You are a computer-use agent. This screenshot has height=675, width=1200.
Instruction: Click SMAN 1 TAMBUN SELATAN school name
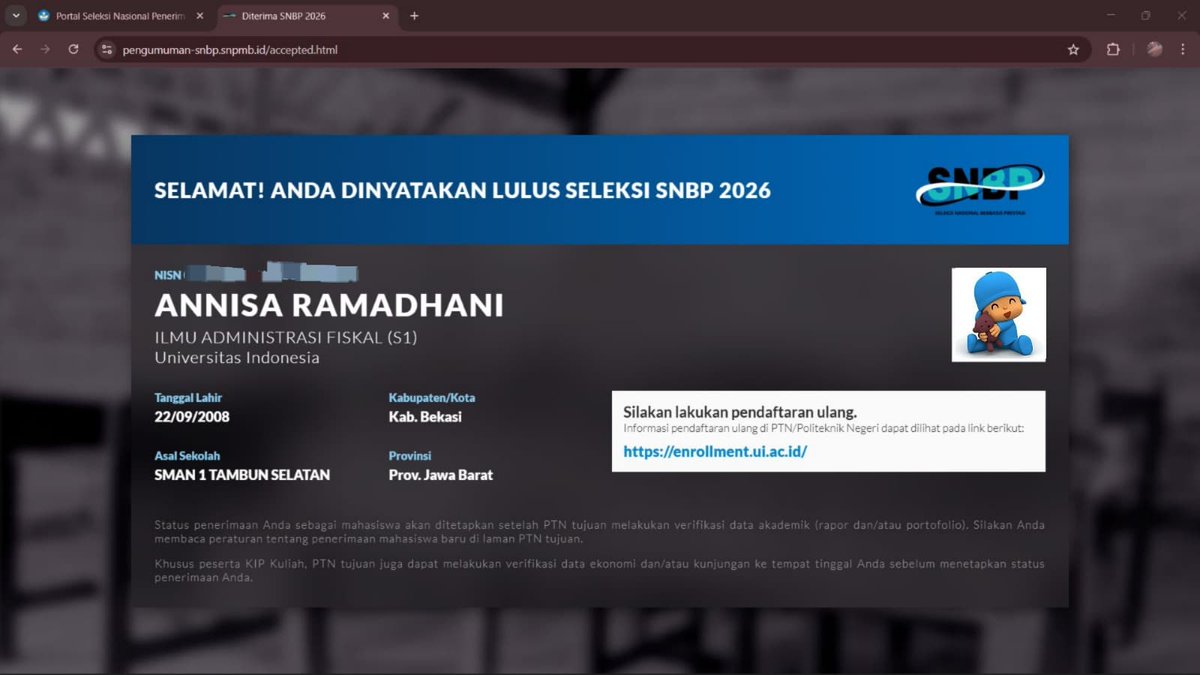click(x=242, y=475)
